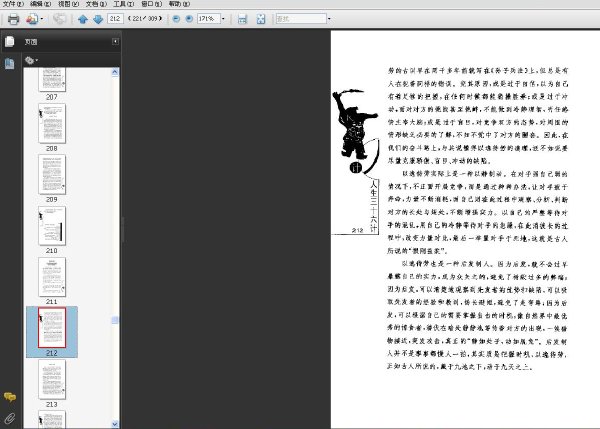Image resolution: width=600 pixels, height=429 pixels.
Task: Click the page number field showing 212
Action: (115, 18)
